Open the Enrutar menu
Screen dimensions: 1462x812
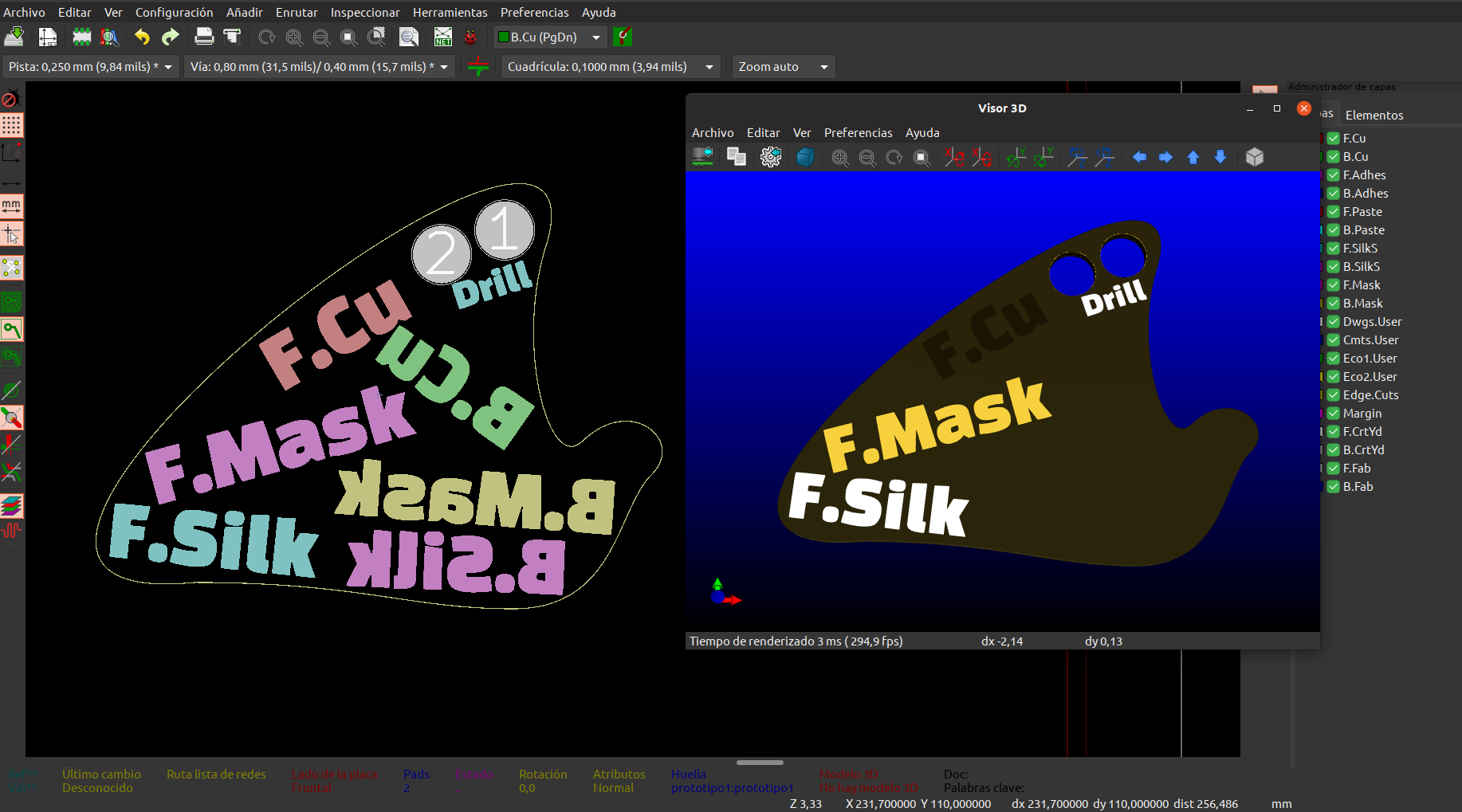click(297, 12)
